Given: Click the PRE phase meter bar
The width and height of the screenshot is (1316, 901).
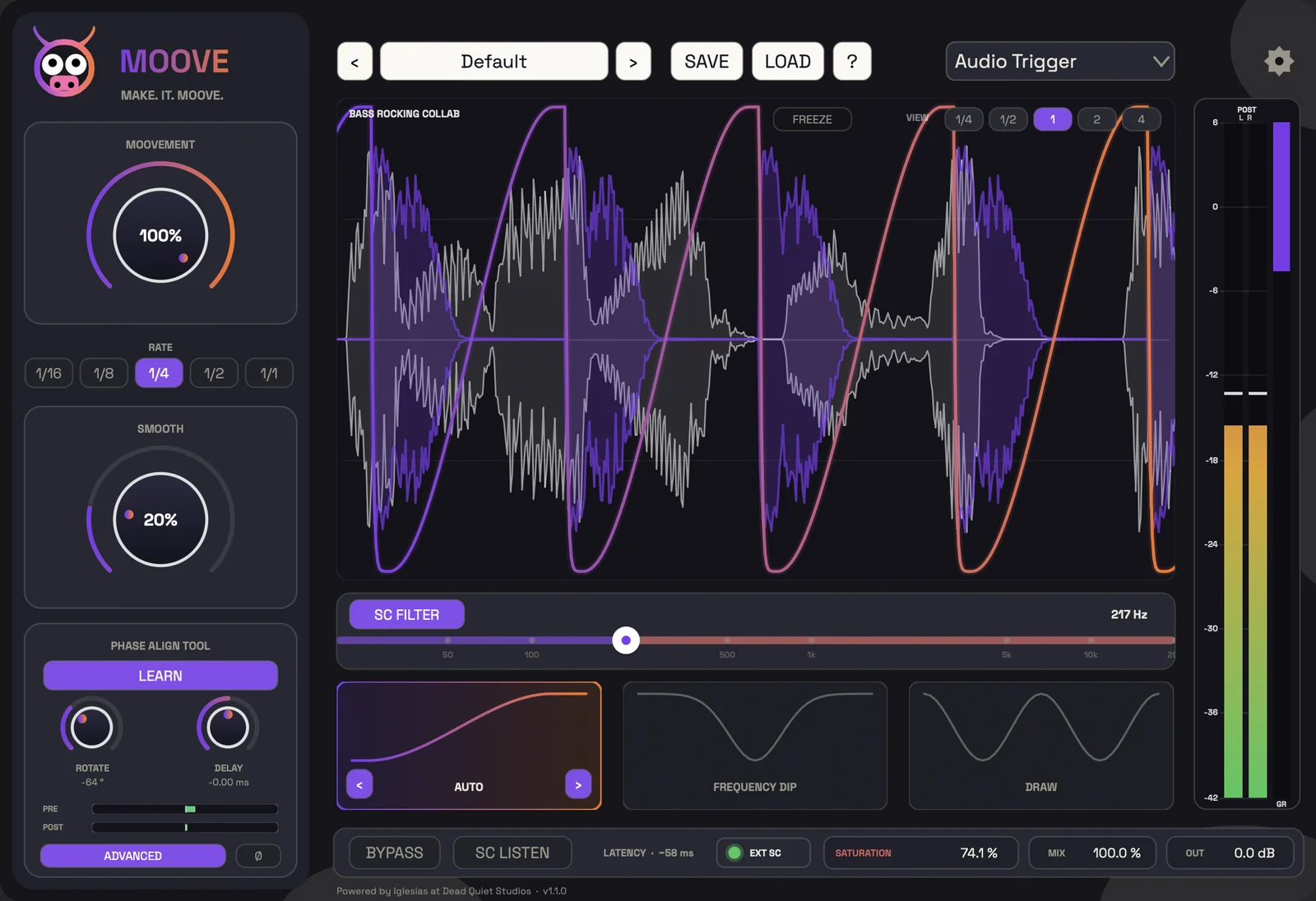Looking at the screenshot, I should [185, 809].
